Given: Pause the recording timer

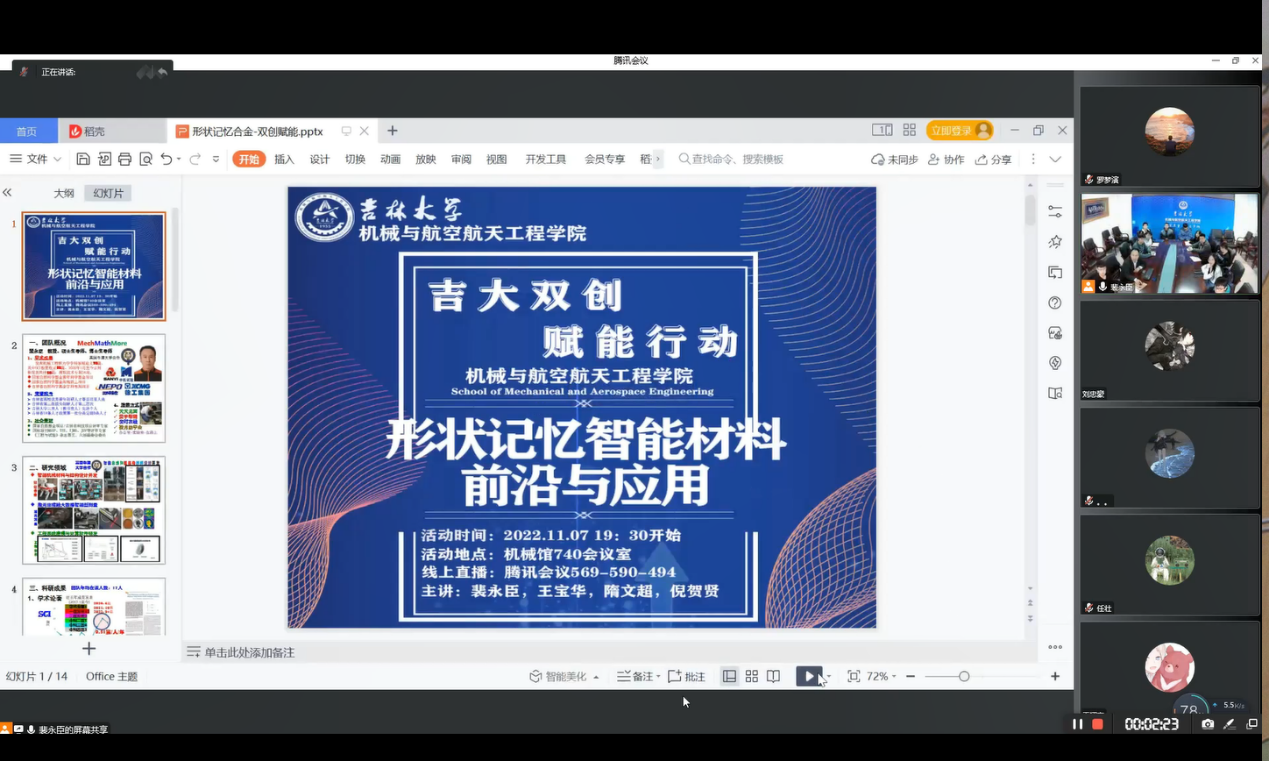Looking at the screenshot, I should pos(1077,724).
